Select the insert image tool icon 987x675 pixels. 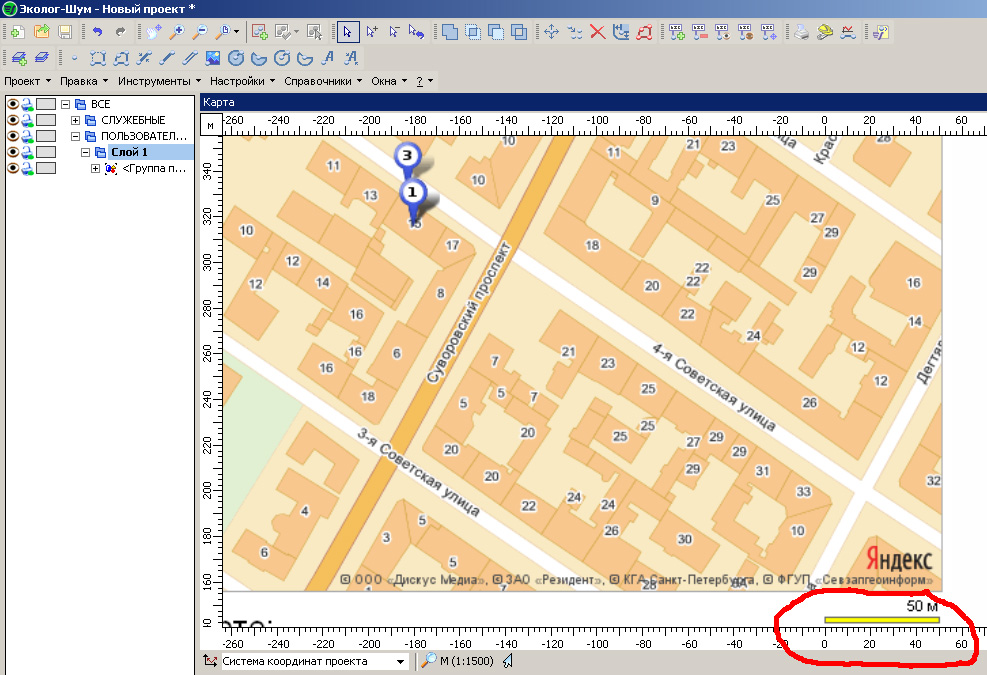(x=214, y=58)
